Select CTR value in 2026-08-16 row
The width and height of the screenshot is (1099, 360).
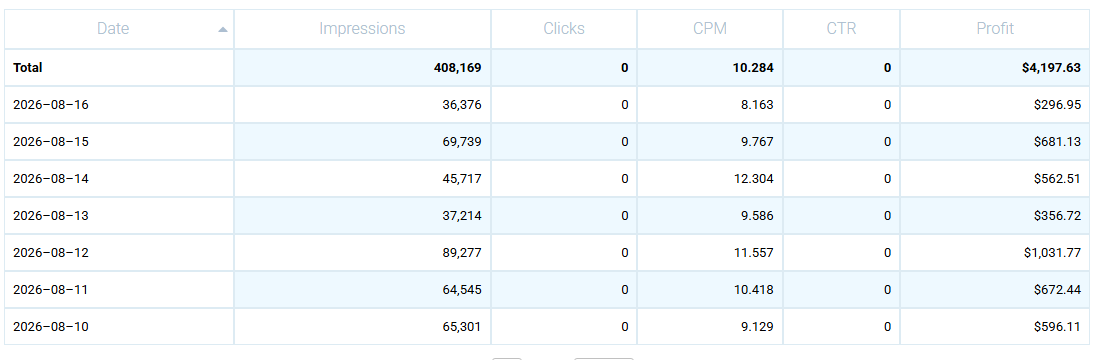click(x=887, y=105)
